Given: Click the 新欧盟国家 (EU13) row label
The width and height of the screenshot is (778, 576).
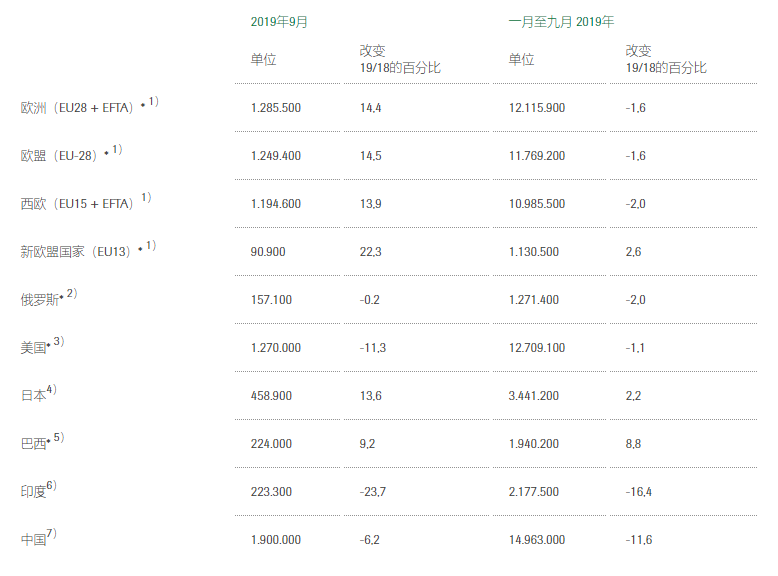Looking at the screenshot, I should pyautogui.click(x=76, y=252).
